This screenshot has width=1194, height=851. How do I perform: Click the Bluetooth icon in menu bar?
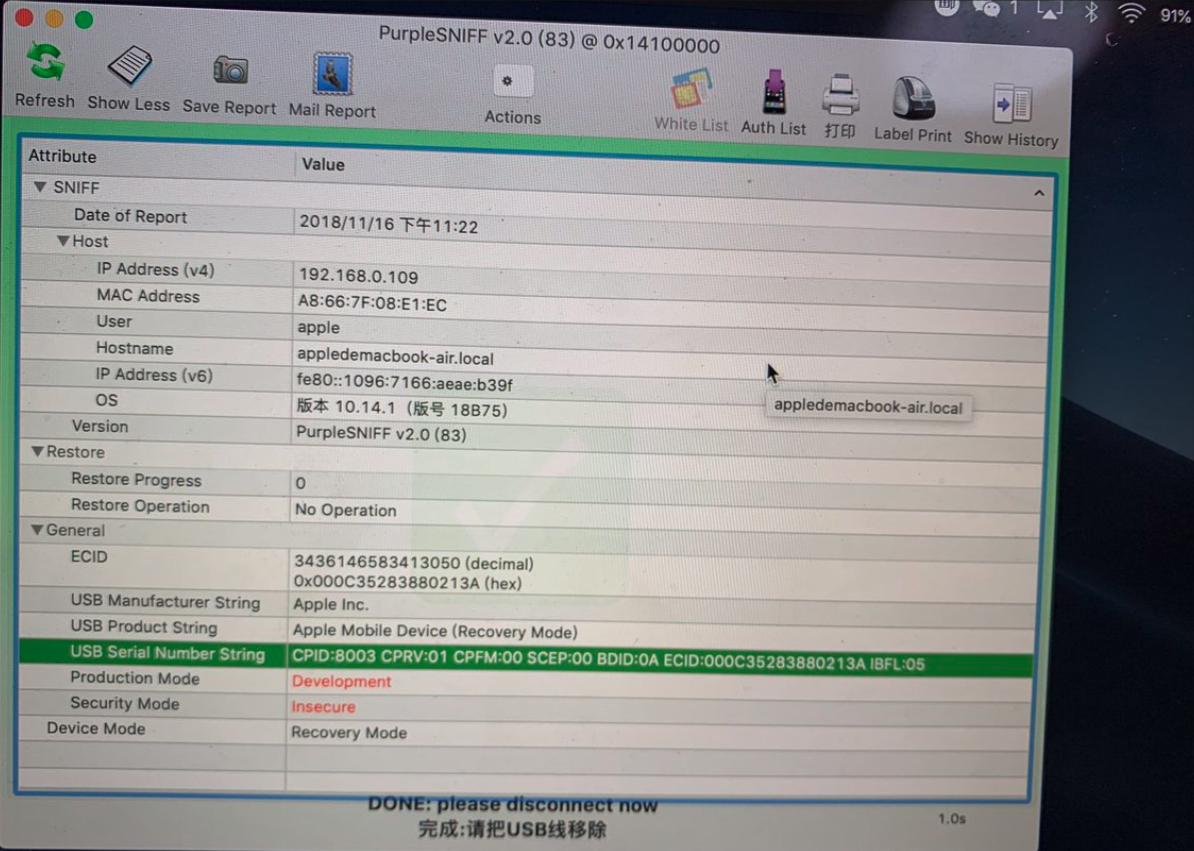(x=1091, y=11)
